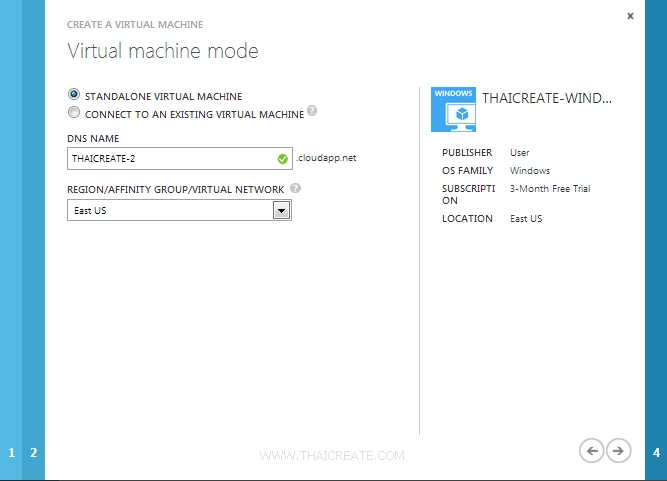Close the Create a Virtual Machine dialog

(x=630, y=16)
